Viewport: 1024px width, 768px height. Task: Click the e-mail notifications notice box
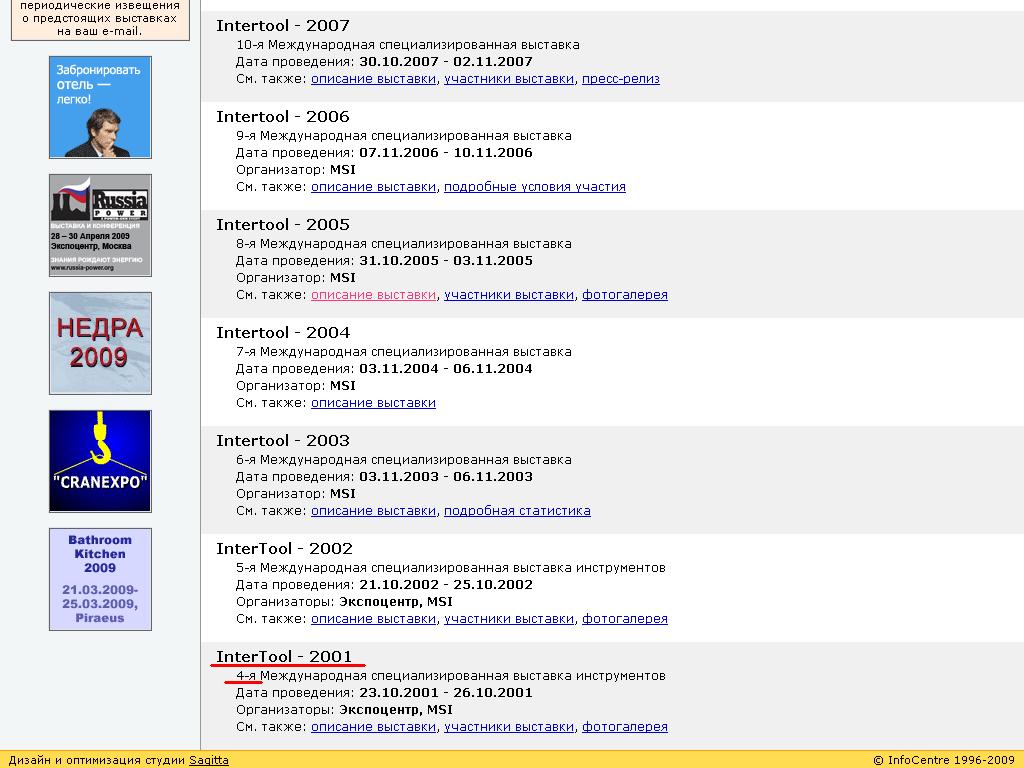click(100, 20)
